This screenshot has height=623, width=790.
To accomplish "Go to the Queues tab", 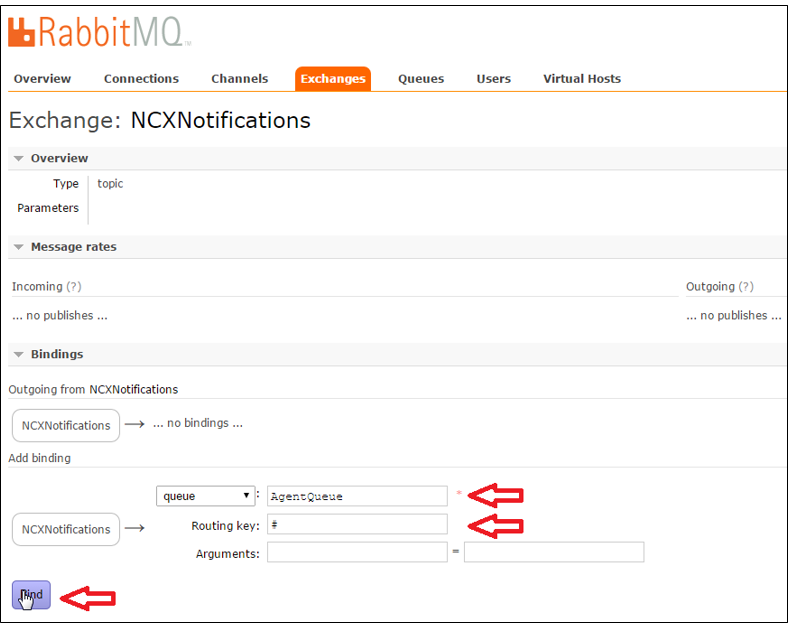I will coord(421,79).
